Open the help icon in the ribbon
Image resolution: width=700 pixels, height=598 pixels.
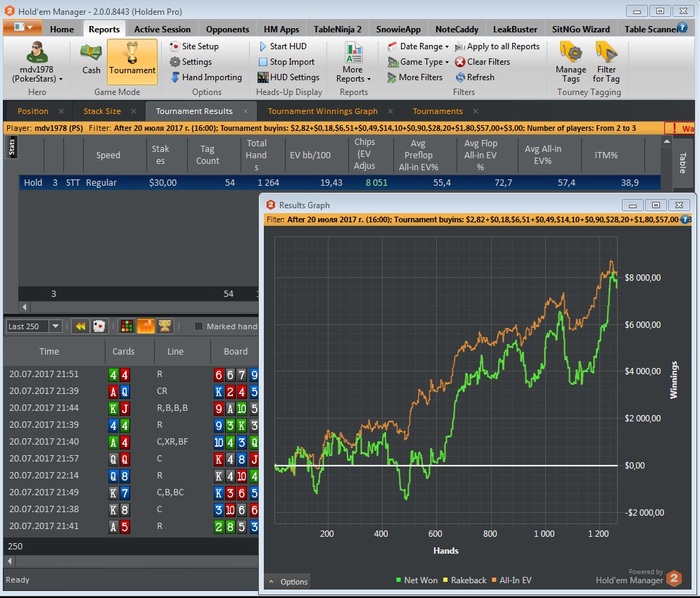click(682, 28)
